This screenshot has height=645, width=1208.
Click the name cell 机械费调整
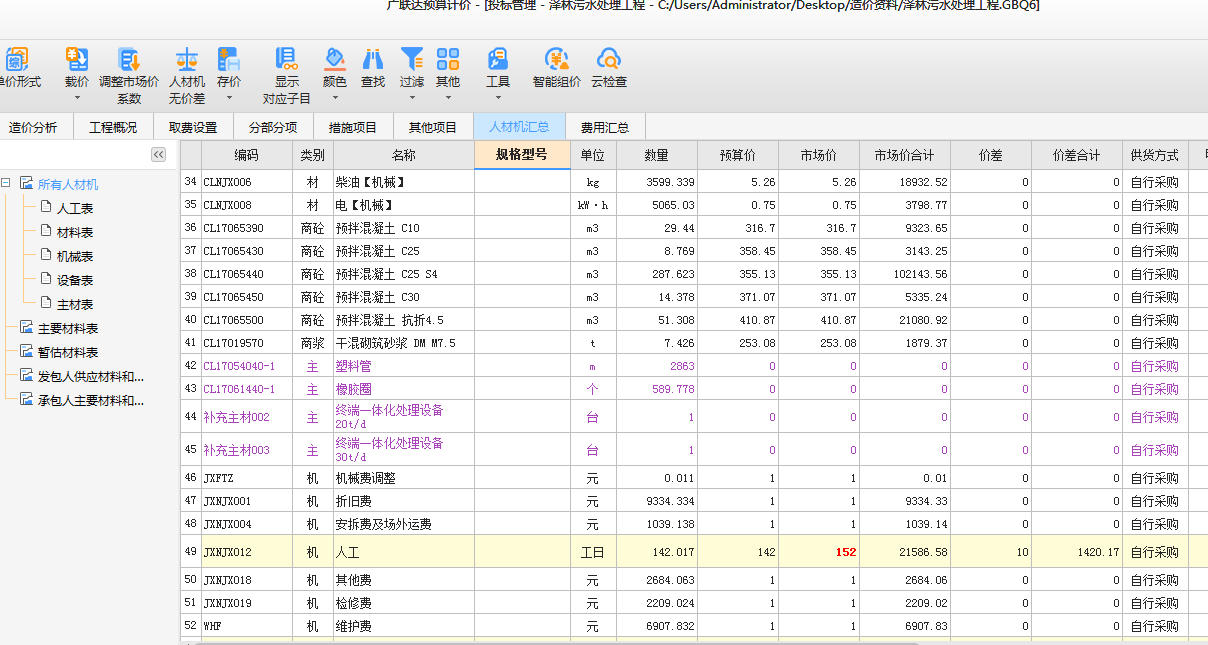pos(404,478)
